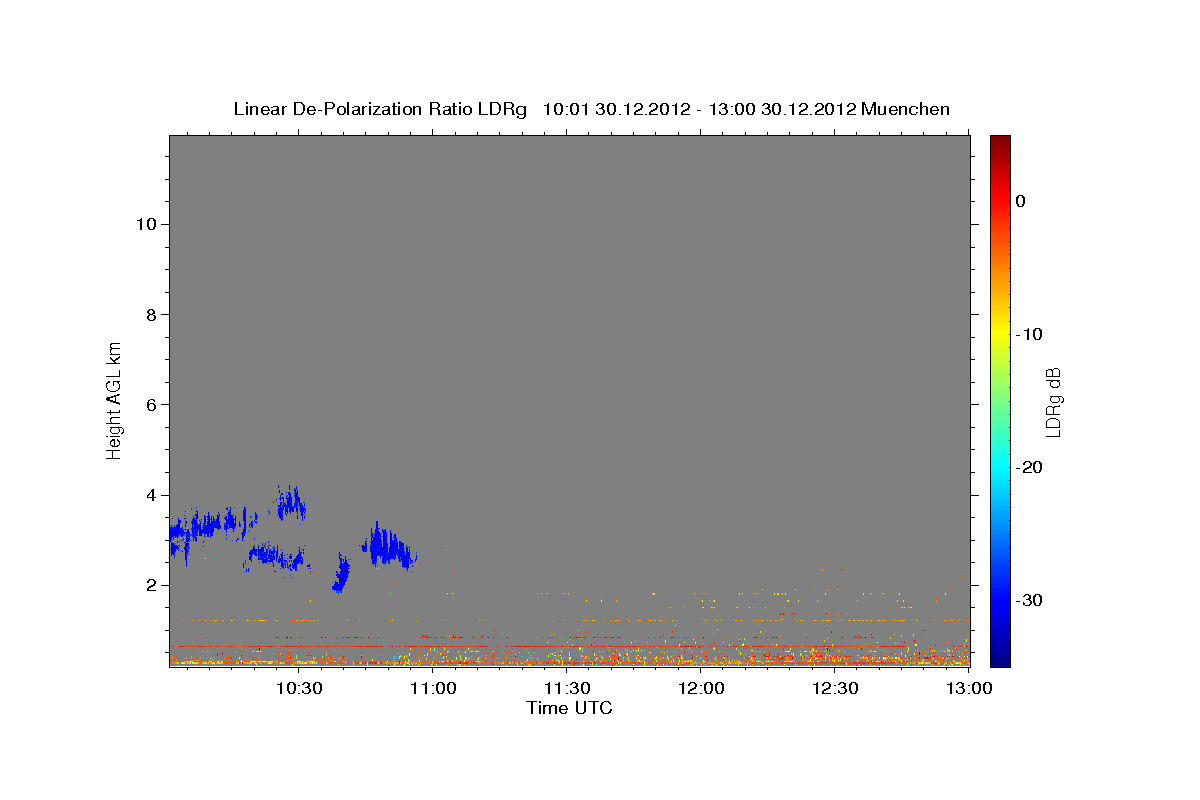Click the blue cloud echo near 10:50

[389, 546]
